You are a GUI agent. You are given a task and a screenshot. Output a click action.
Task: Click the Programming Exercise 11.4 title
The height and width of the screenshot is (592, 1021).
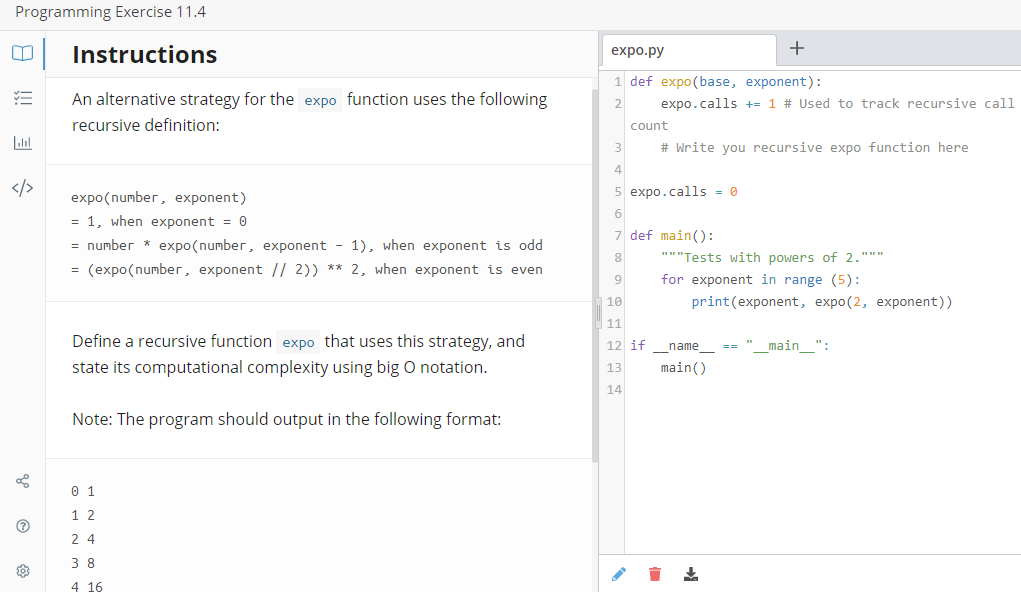[110, 12]
